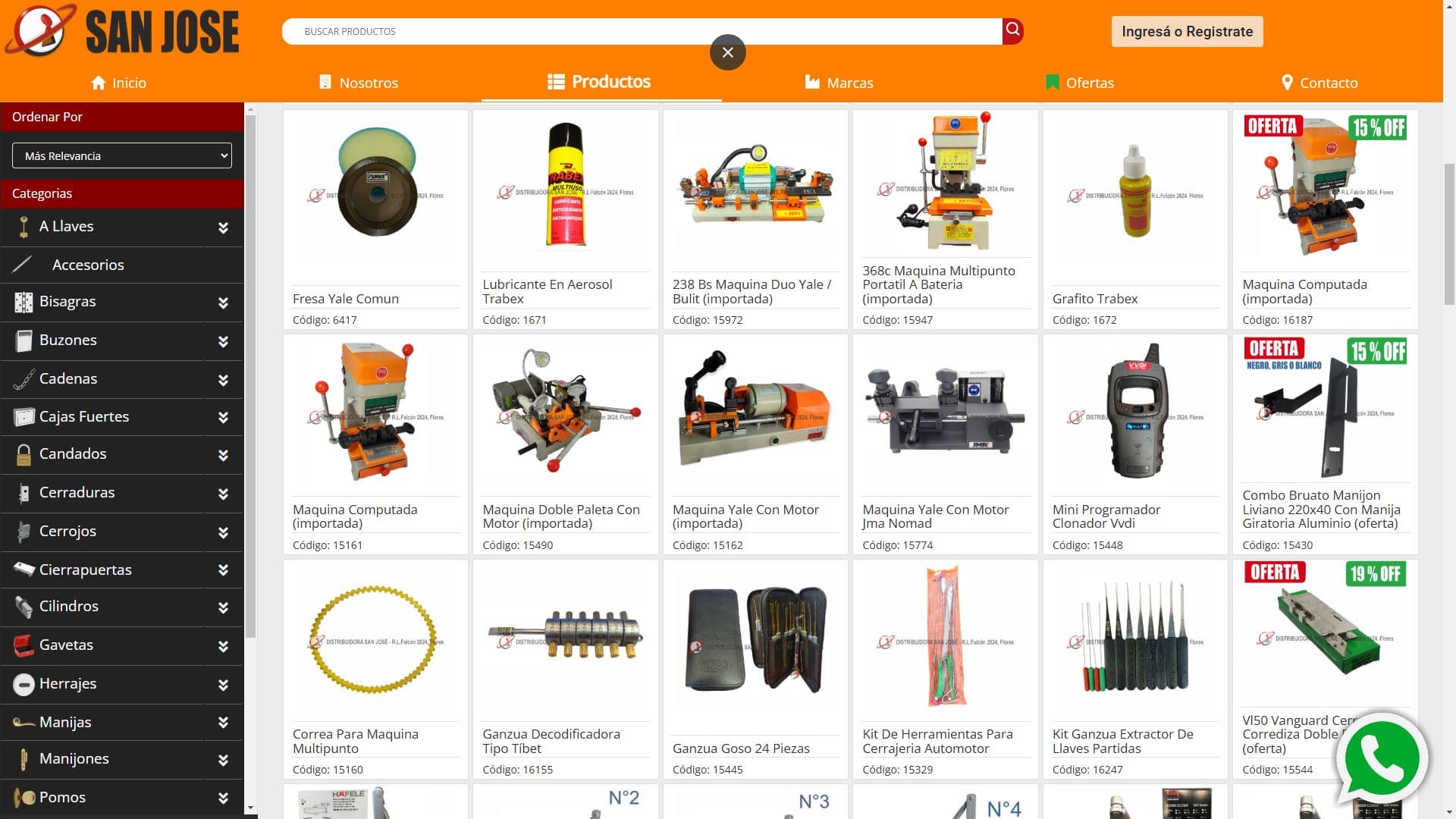Viewport: 1456px width, 819px height.
Task: Click the Herrajes round icon
Action: pos(24,684)
